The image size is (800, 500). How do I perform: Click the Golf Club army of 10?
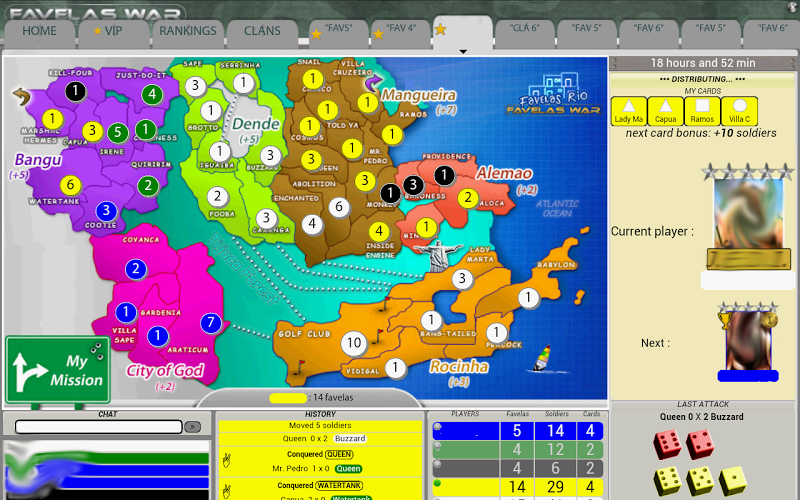[x=352, y=343]
